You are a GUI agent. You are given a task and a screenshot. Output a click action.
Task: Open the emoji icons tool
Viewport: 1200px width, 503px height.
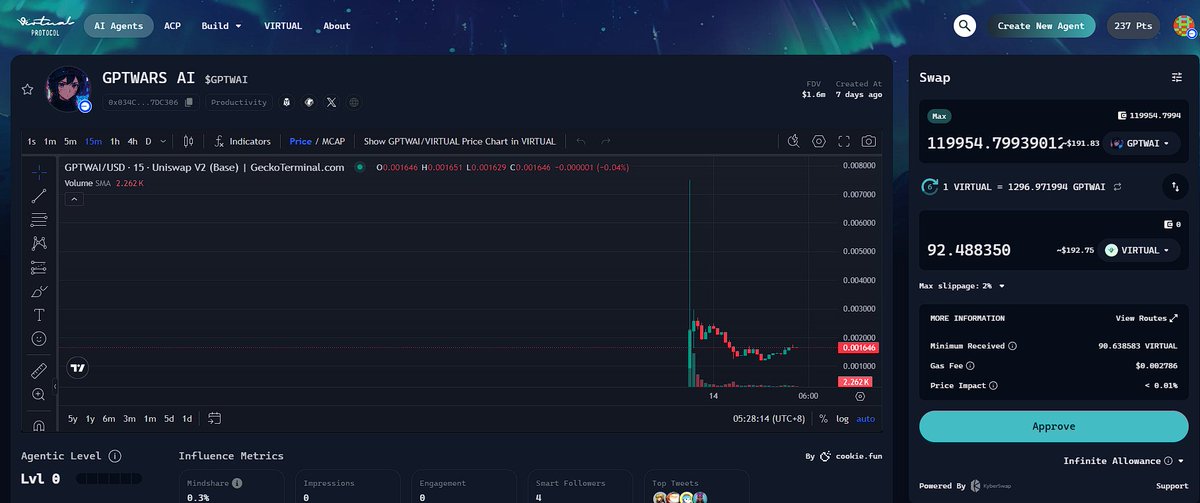tap(38, 339)
